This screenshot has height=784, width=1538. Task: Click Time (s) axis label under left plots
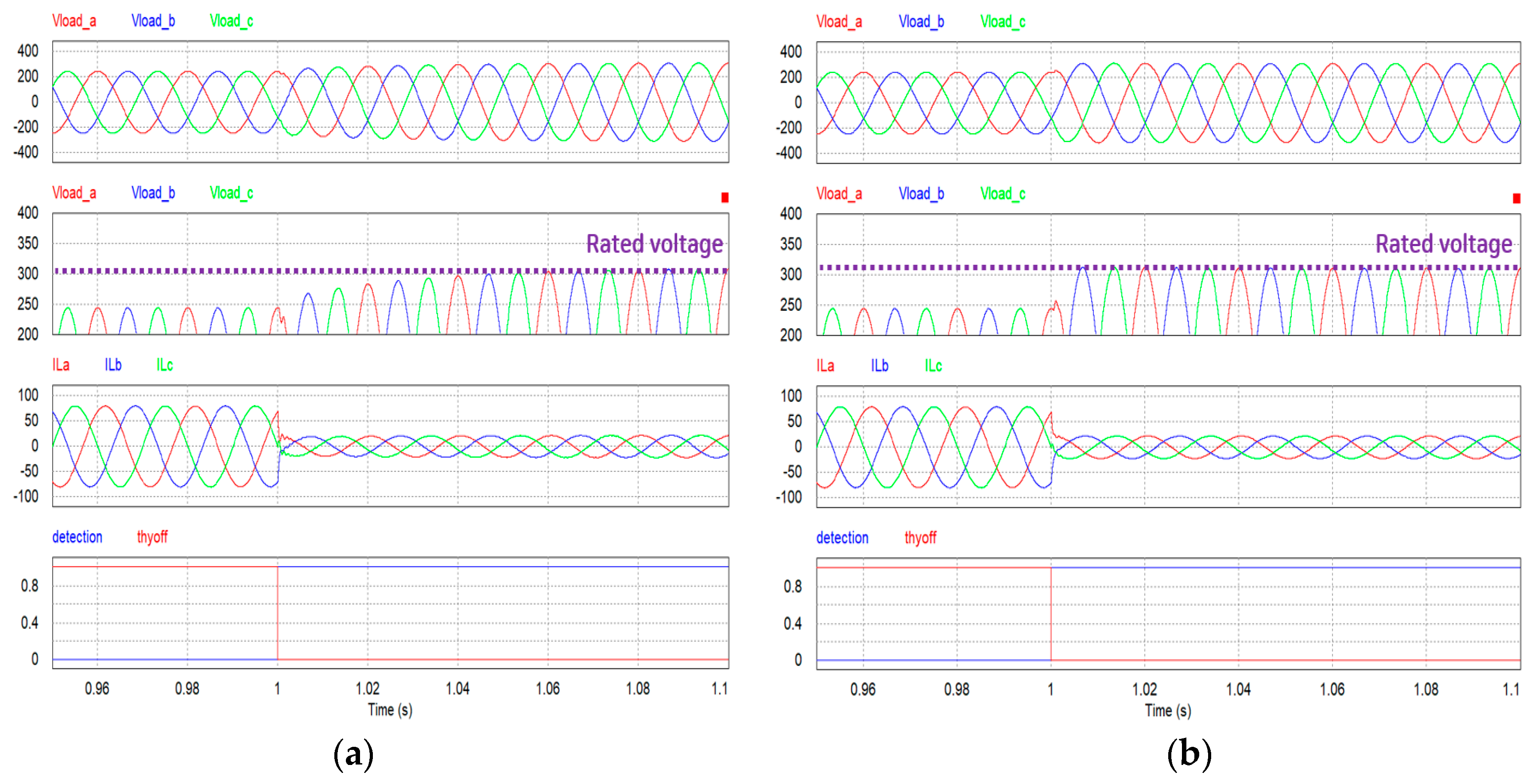click(390, 710)
